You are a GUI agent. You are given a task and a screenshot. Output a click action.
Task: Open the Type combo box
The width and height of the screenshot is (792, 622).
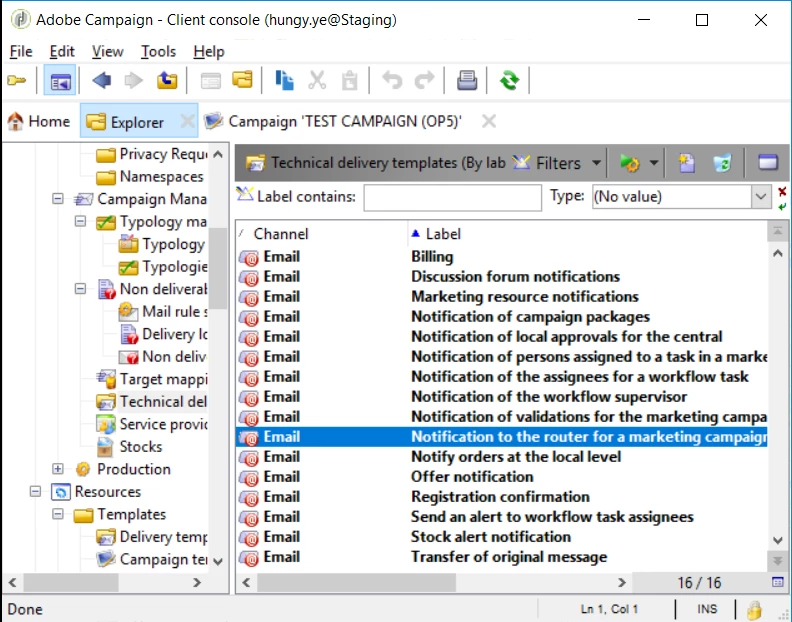point(682,197)
